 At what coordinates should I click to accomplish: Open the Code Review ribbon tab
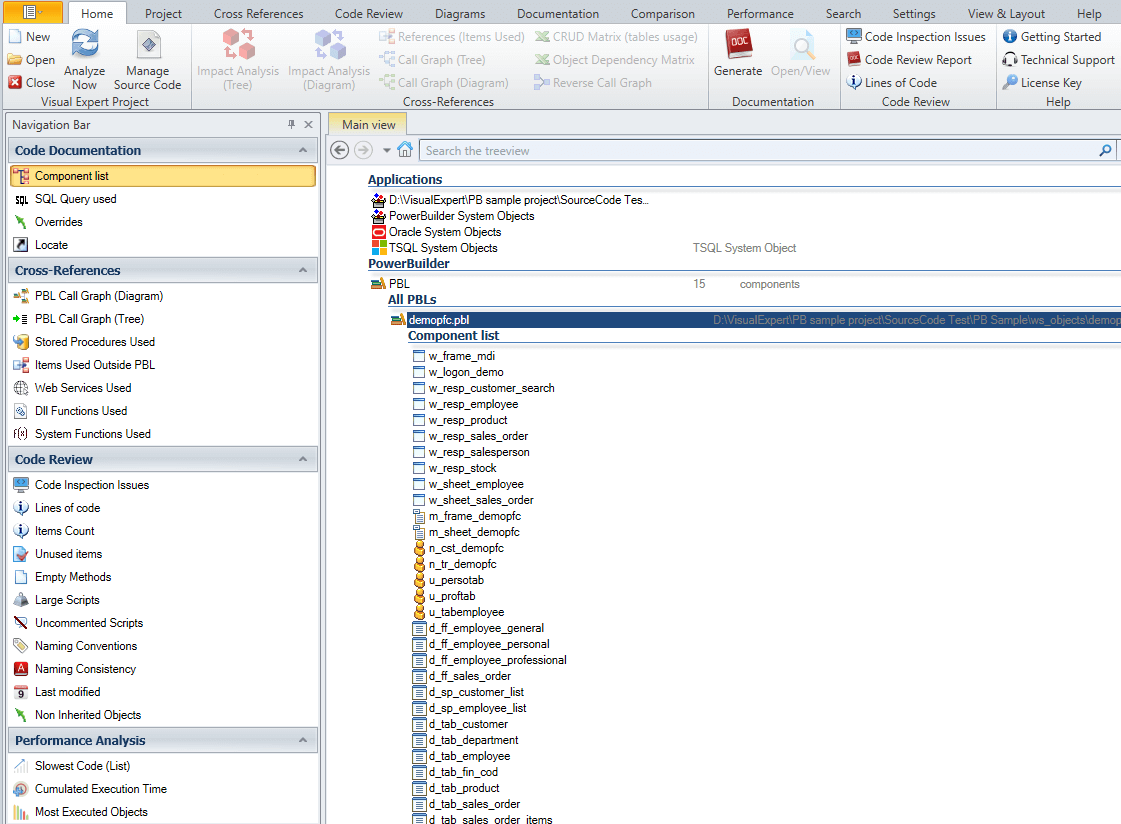(x=369, y=14)
